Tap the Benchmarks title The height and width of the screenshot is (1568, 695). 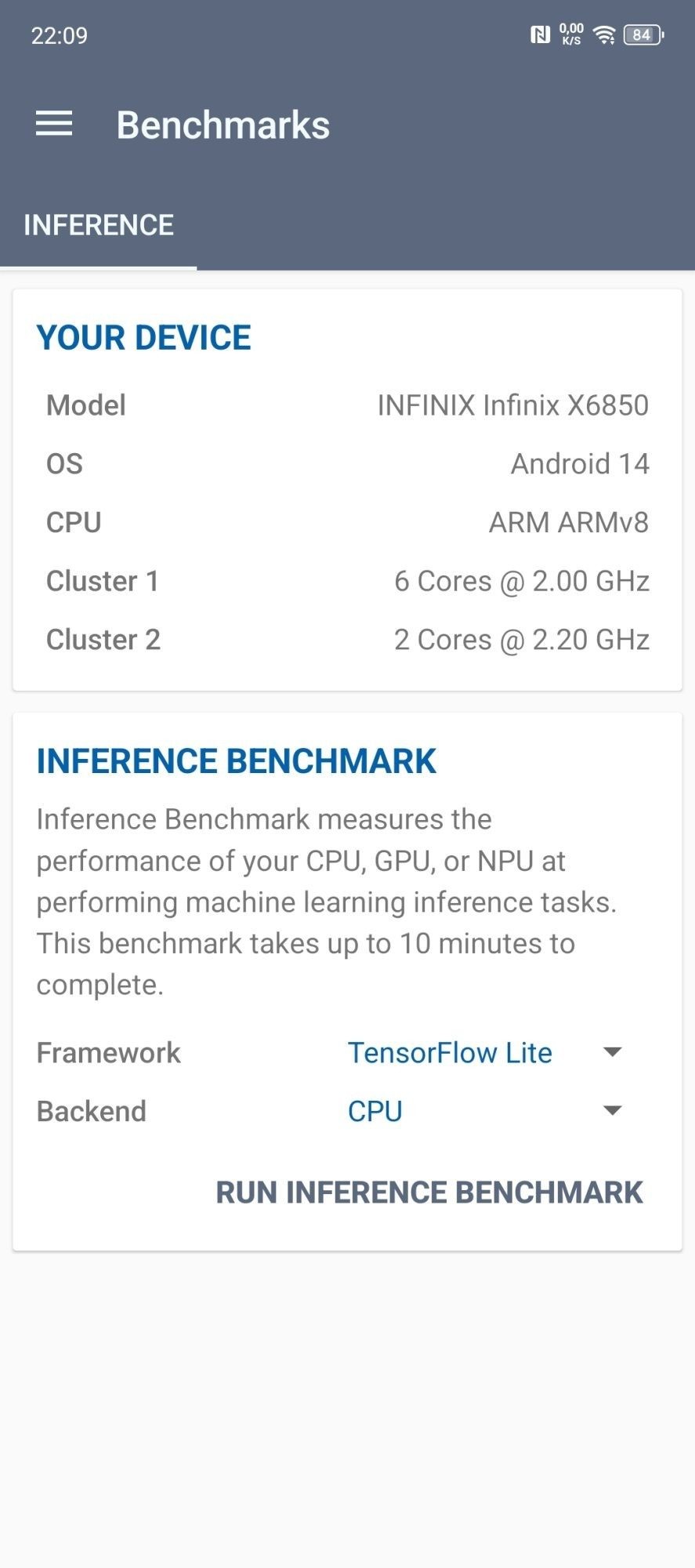pyautogui.click(x=223, y=125)
